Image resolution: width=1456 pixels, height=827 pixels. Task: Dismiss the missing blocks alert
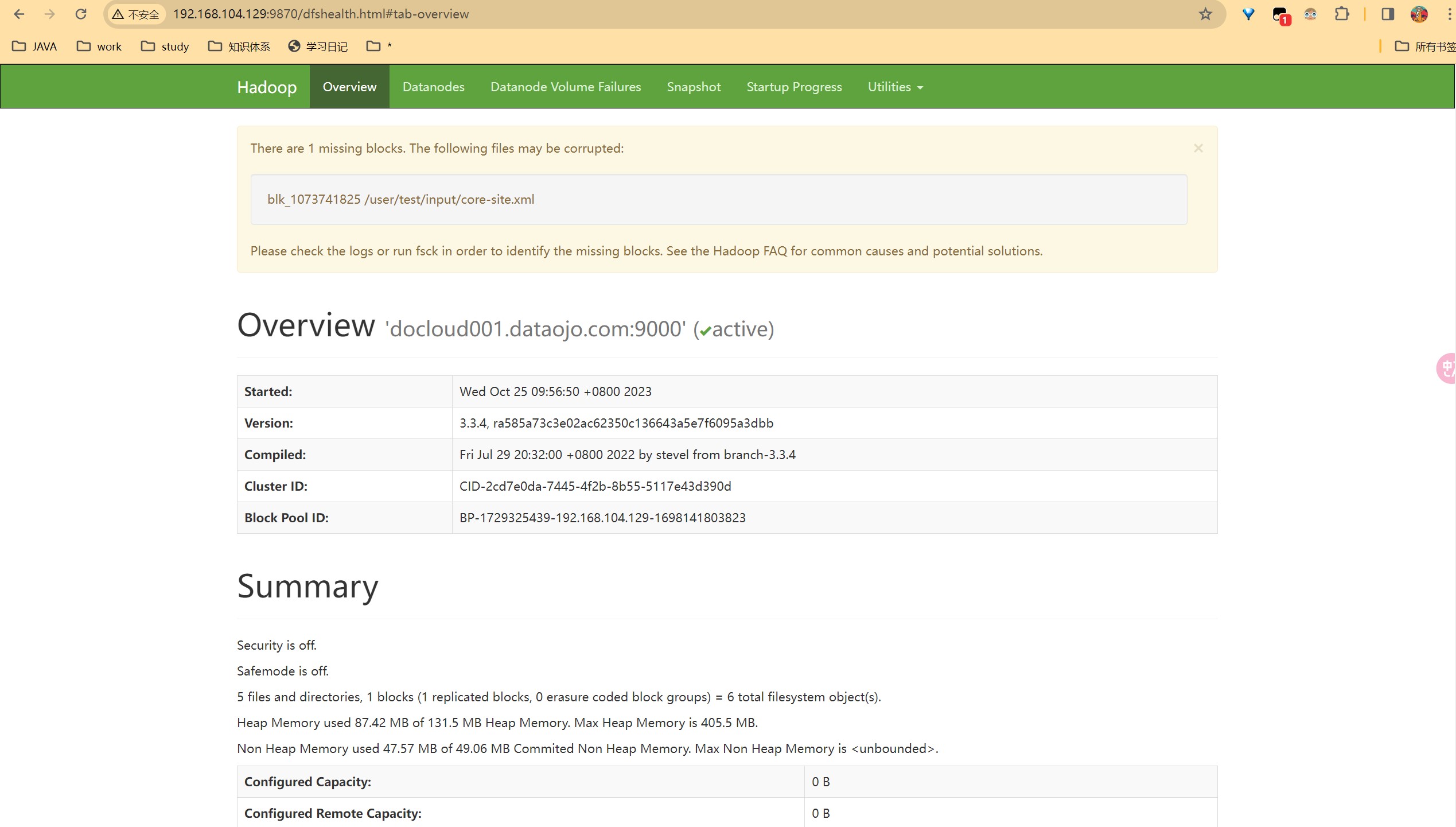click(x=1198, y=149)
